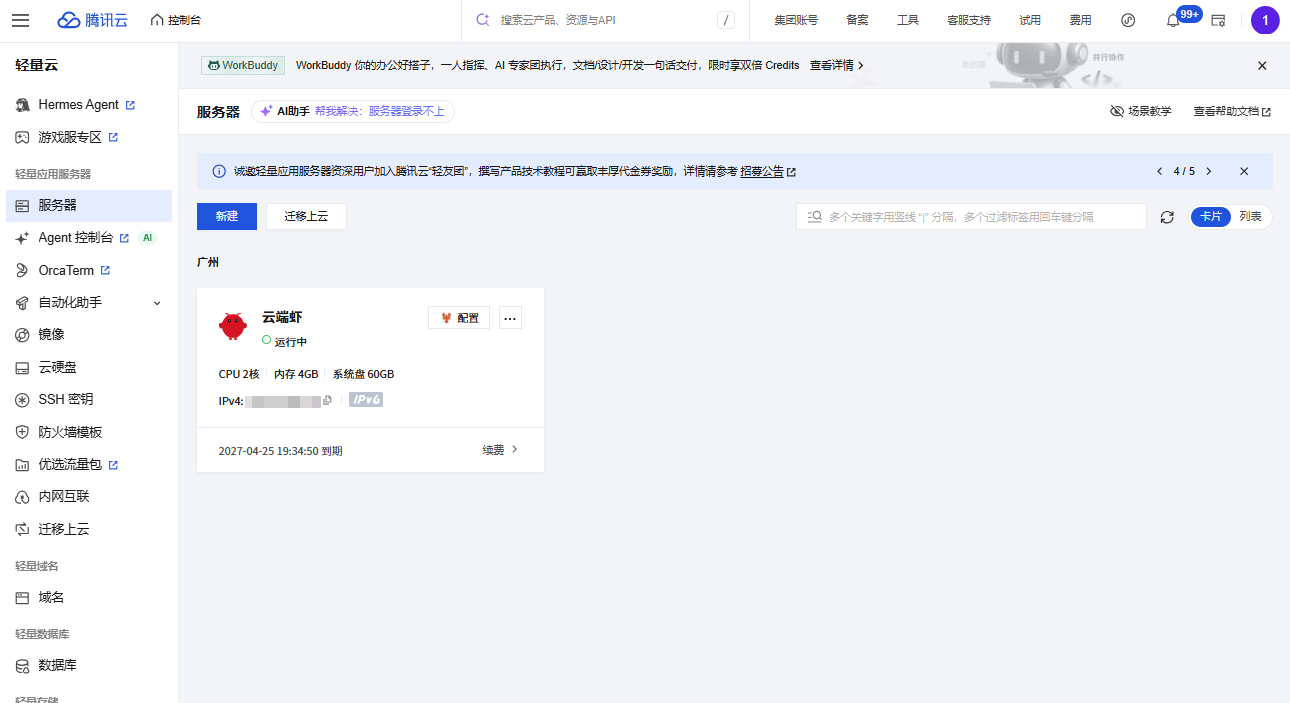This screenshot has width=1290, height=703.
Task: Switch to 卡片 view
Action: tap(1211, 217)
